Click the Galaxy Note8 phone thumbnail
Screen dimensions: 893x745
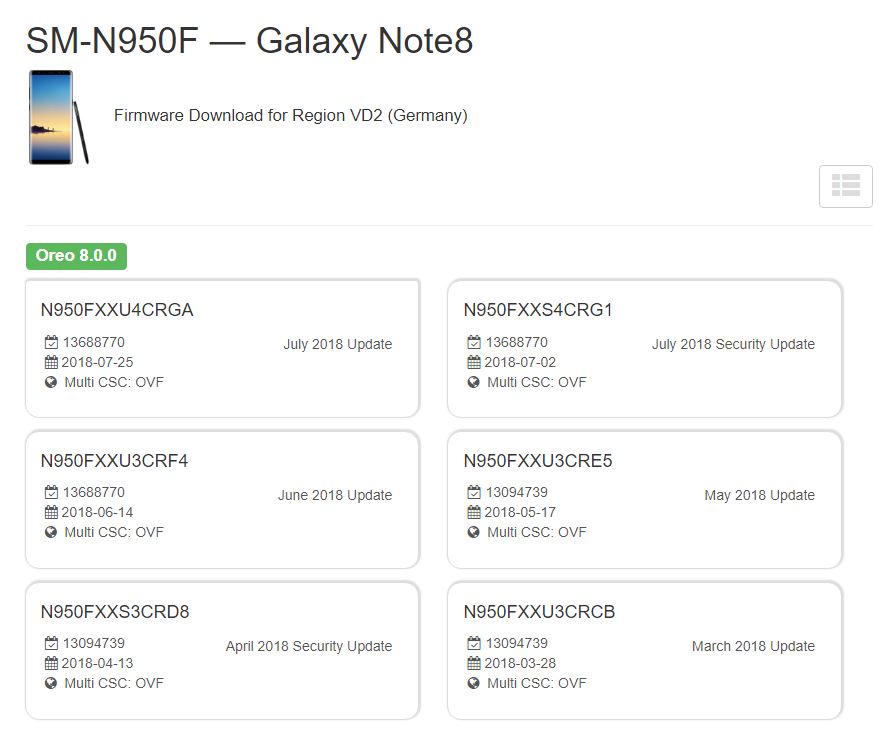58,117
